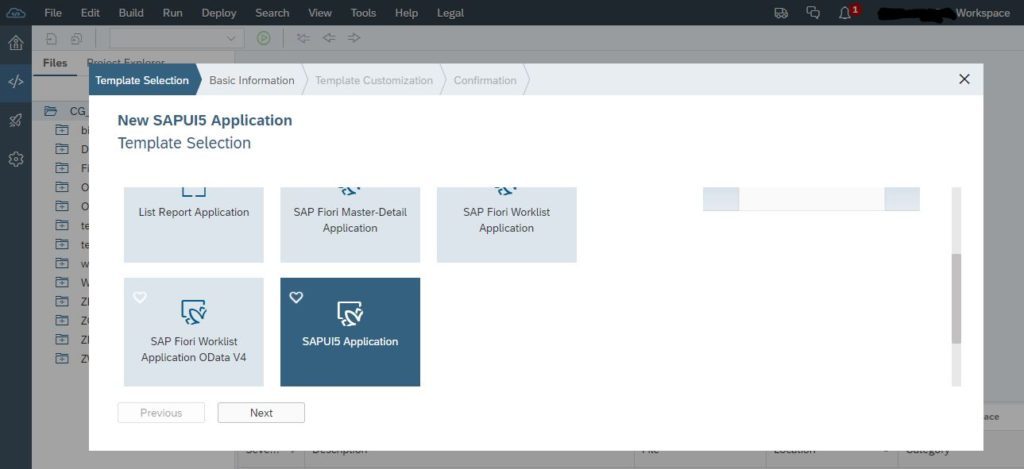Open the Home perspective in sidebar
The width and height of the screenshot is (1024, 469).
(16, 43)
